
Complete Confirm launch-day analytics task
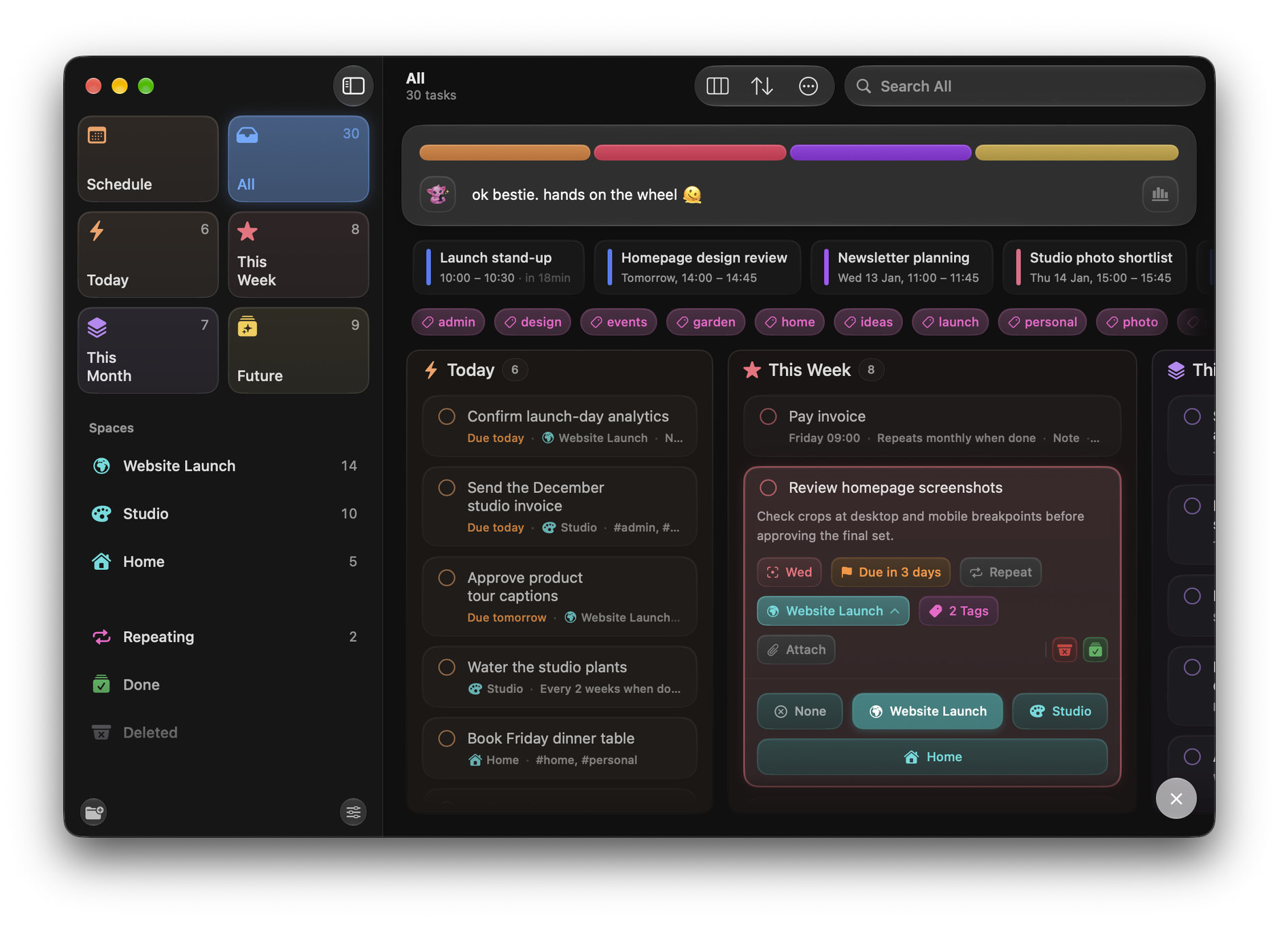click(x=447, y=416)
